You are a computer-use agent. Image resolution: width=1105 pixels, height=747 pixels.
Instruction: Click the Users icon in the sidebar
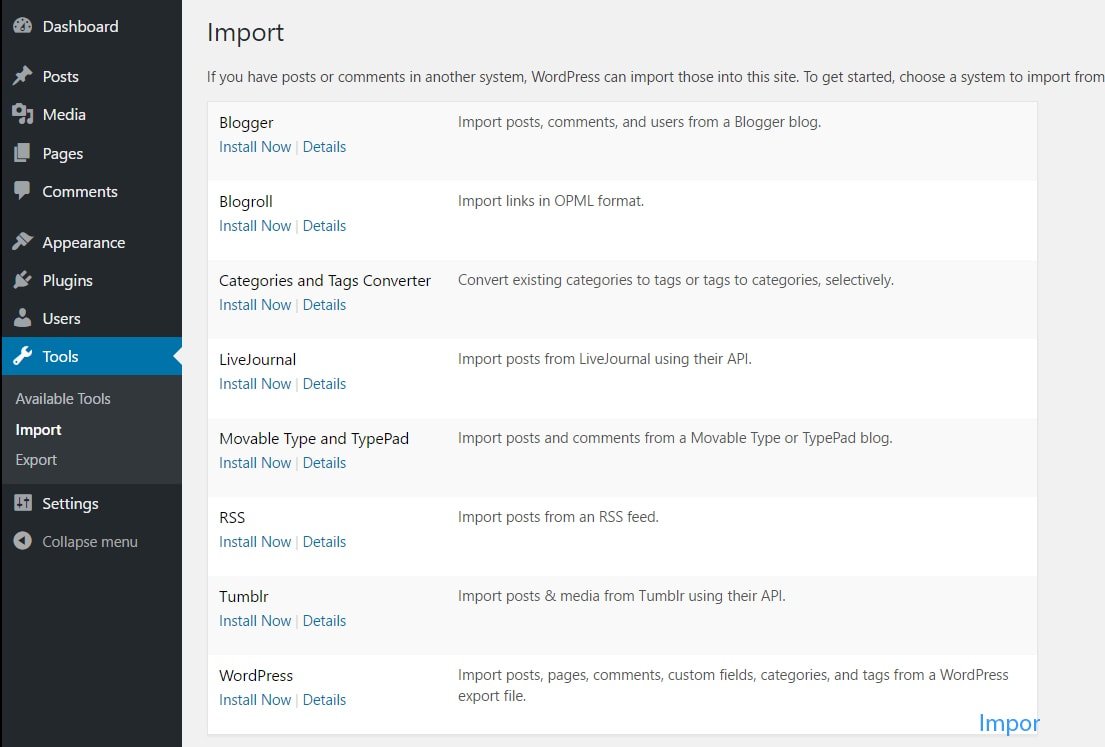24,318
